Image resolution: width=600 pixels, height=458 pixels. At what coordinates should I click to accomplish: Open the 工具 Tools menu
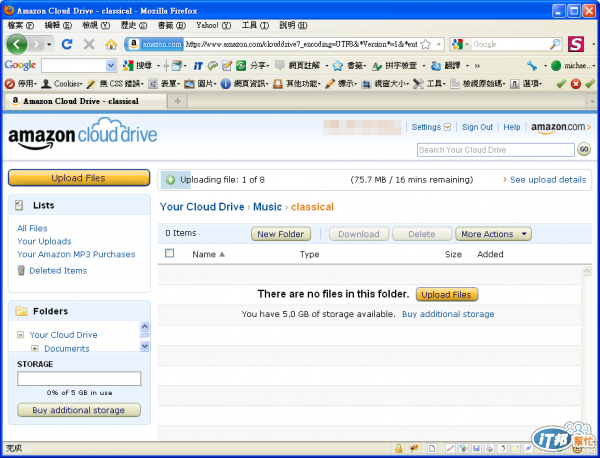coord(255,25)
